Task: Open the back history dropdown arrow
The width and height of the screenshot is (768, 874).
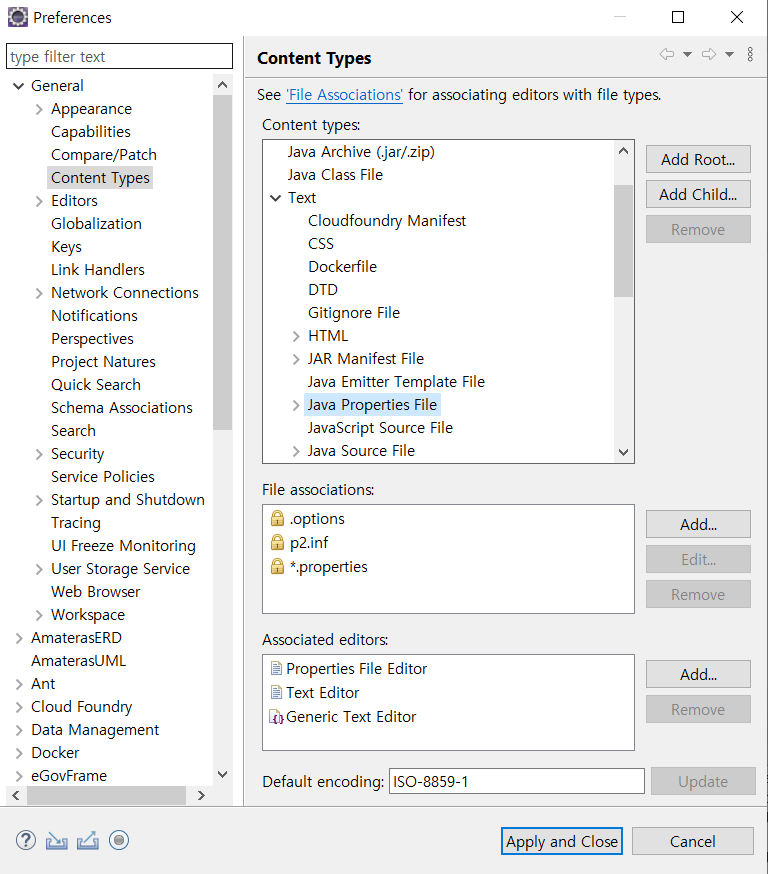Action: (688, 55)
